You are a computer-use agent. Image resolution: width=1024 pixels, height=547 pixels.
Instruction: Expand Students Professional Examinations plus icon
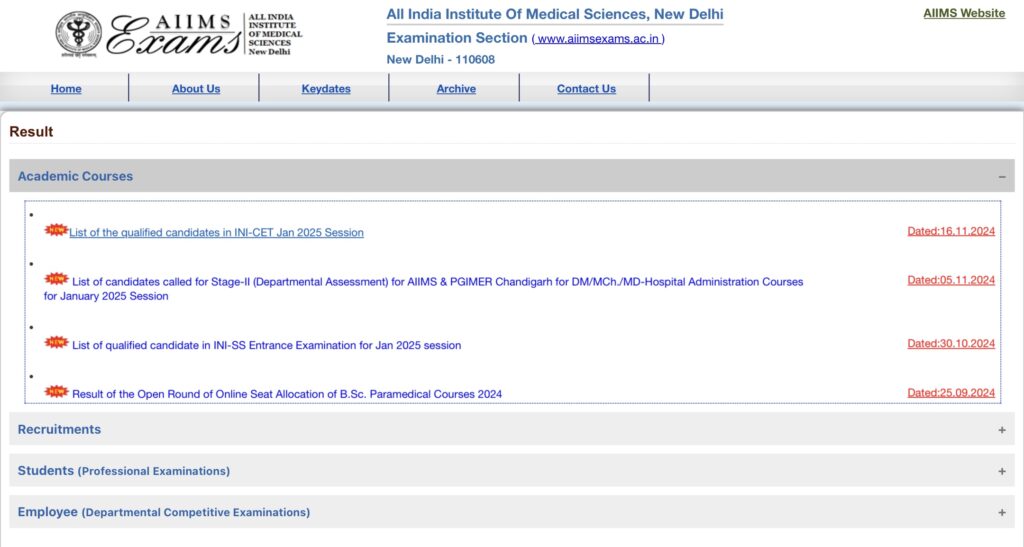click(1002, 471)
